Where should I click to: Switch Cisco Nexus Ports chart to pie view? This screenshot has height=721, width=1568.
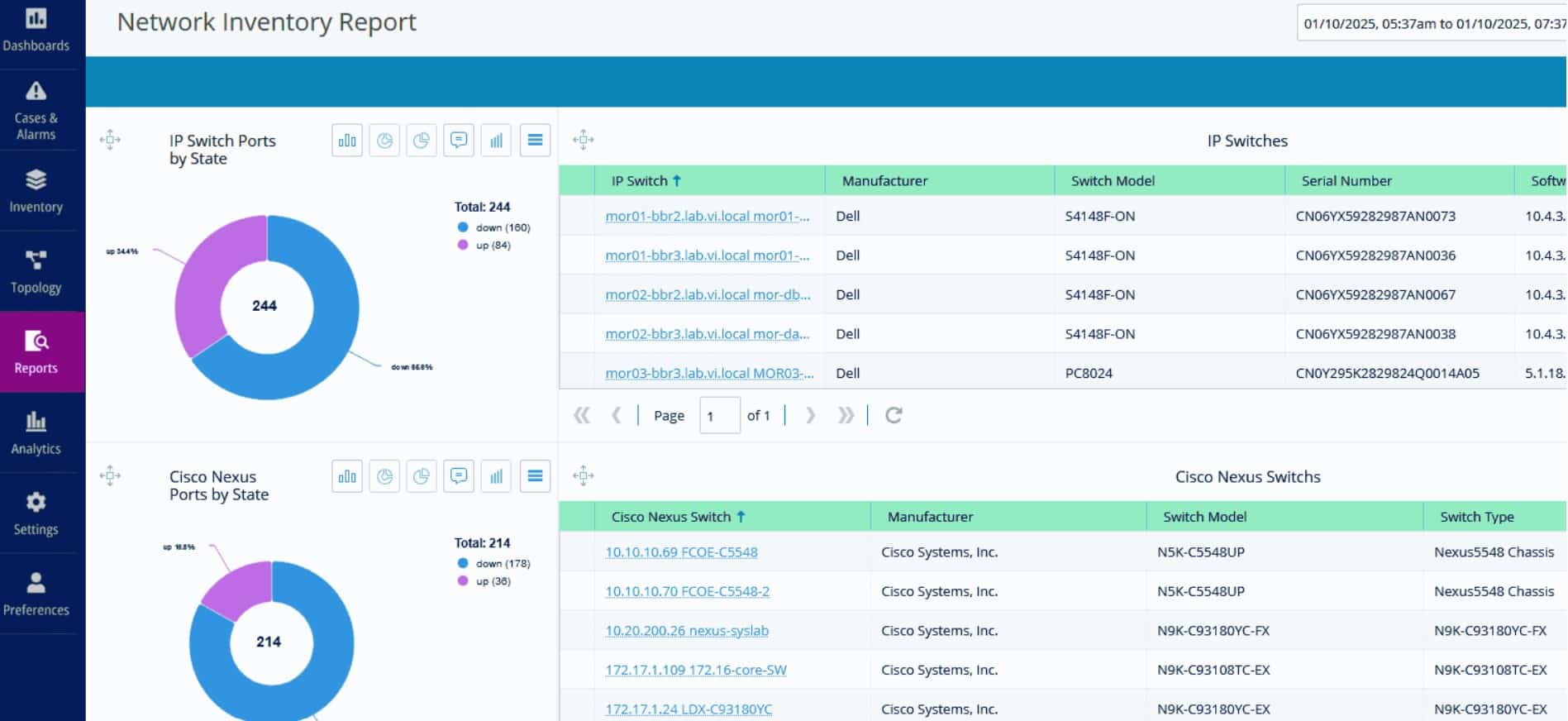click(422, 476)
